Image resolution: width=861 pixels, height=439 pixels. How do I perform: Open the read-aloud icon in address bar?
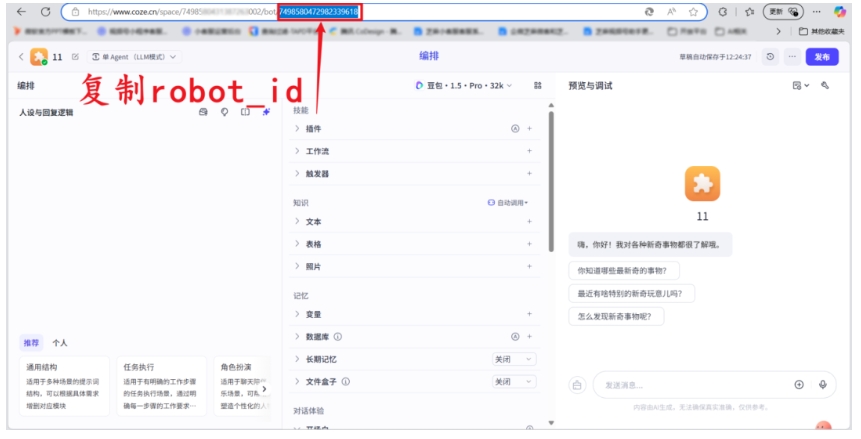coord(672,12)
